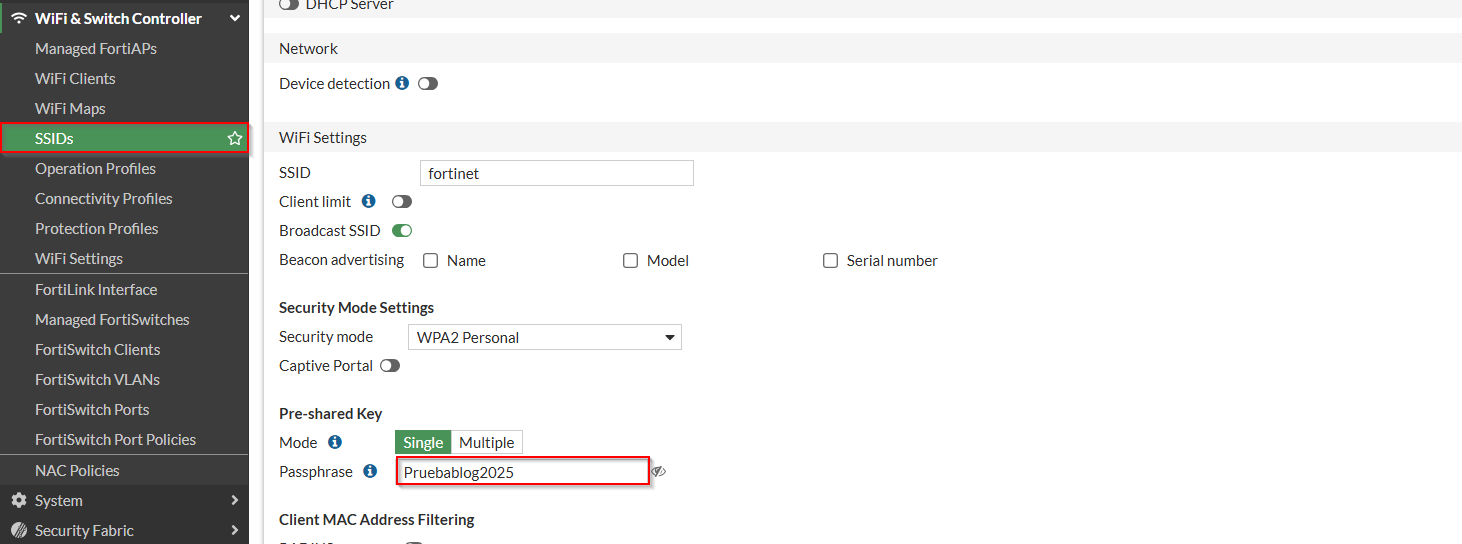Enable the Captive Portal toggle
The height and width of the screenshot is (544, 1462).
[x=390, y=366]
